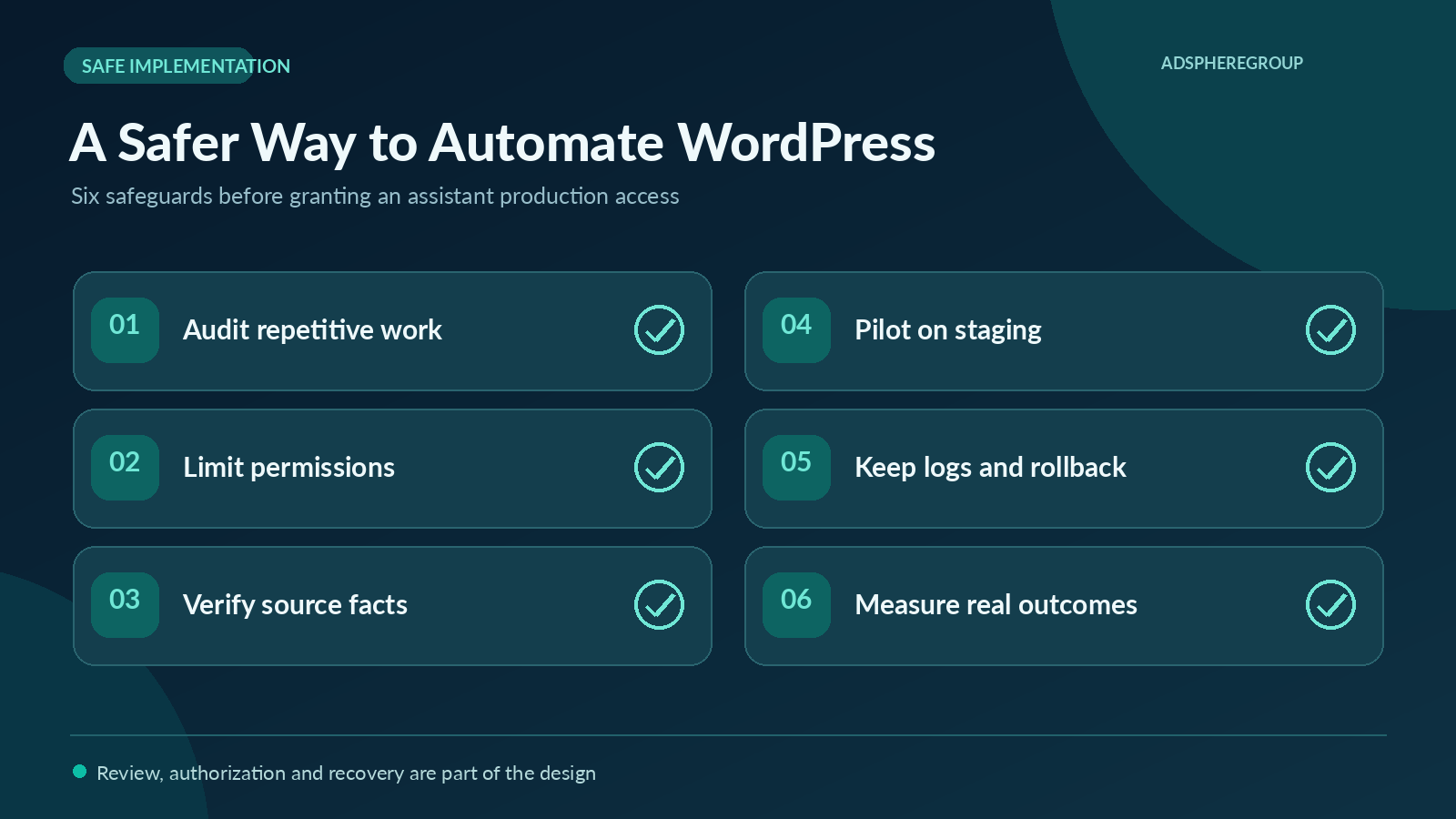Select the 02 number badge
This screenshot has width=1456, height=819.
pyautogui.click(x=125, y=468)
